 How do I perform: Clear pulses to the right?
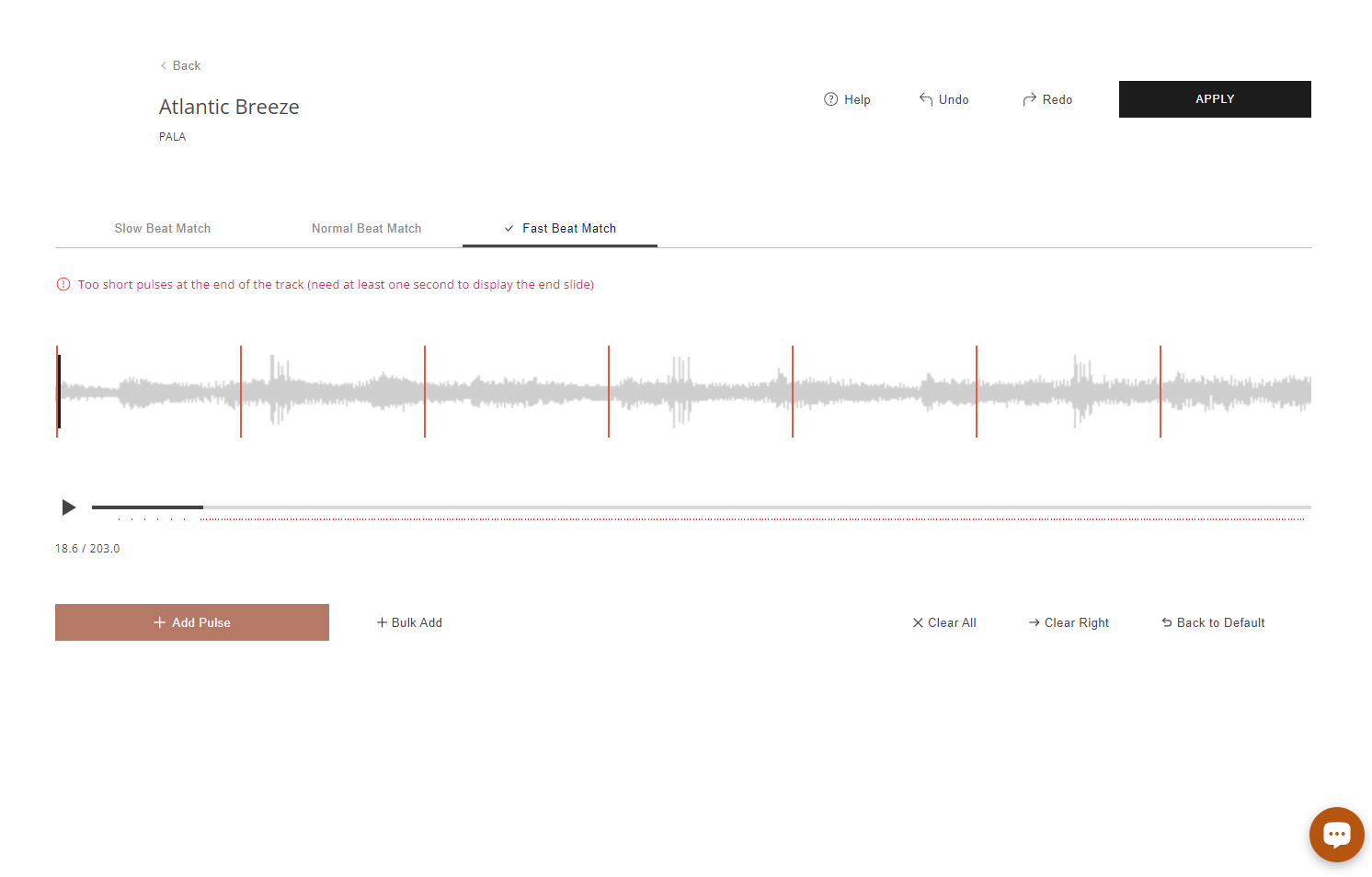click(x=1069, y=622)
